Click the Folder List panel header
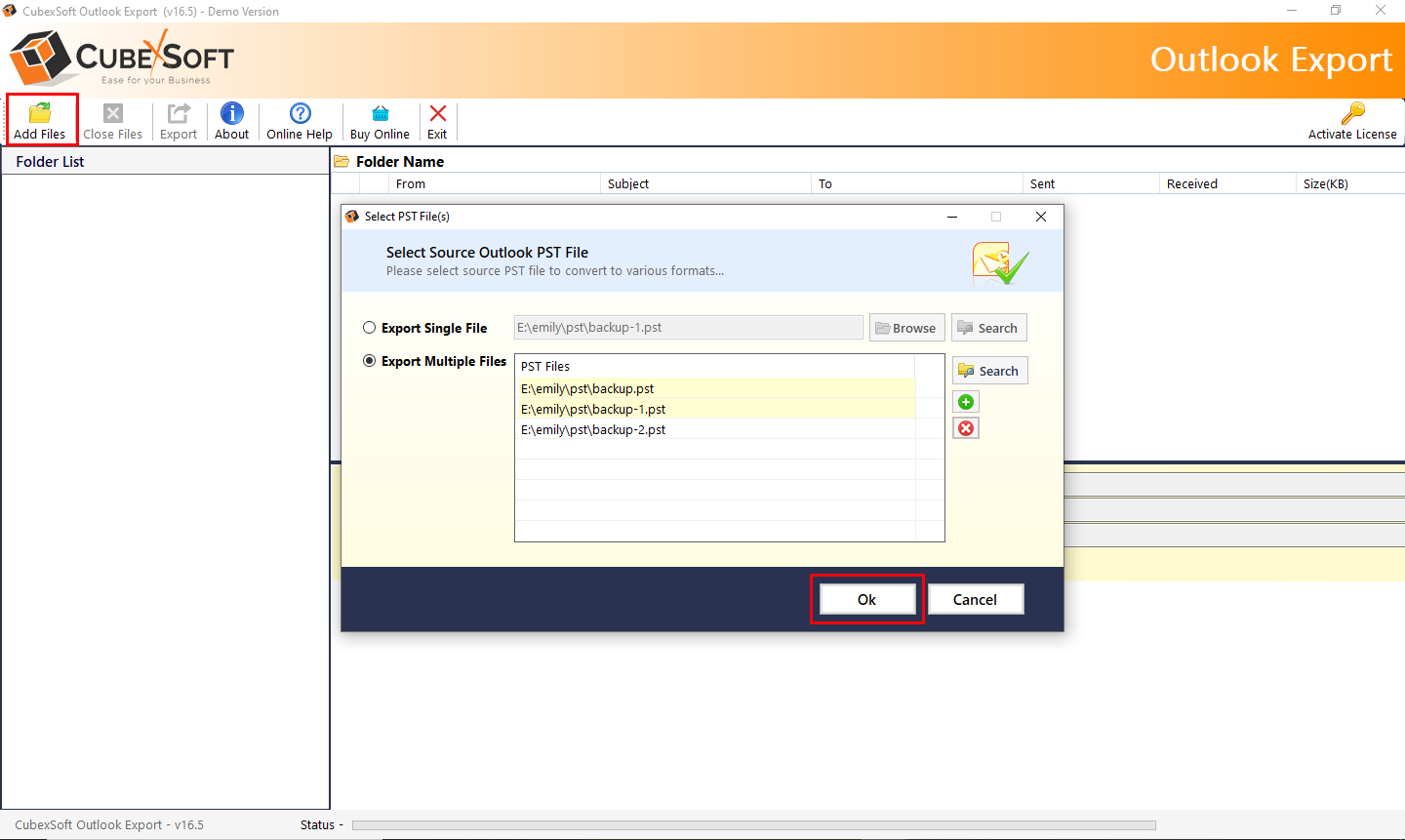1405x840 pixels. [x=165, y=162]
